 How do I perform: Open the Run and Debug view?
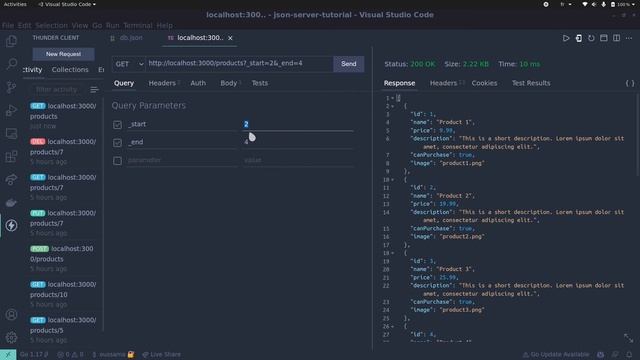click(x=11, y=110)
